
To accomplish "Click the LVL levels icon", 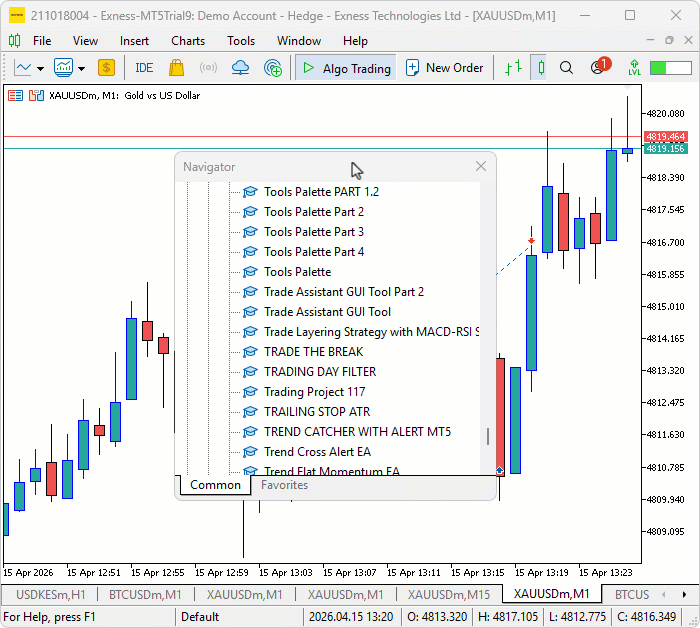I will point(634,68).
